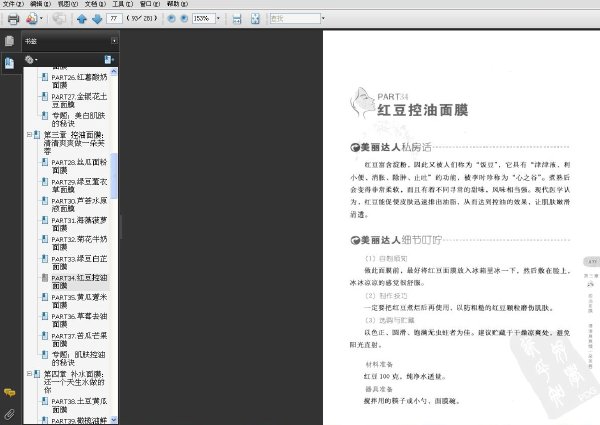Select bookmark 专题: 肌肤控油的秘诀
Viewport: 600px width, 425px height.
(x=78, y=359)
